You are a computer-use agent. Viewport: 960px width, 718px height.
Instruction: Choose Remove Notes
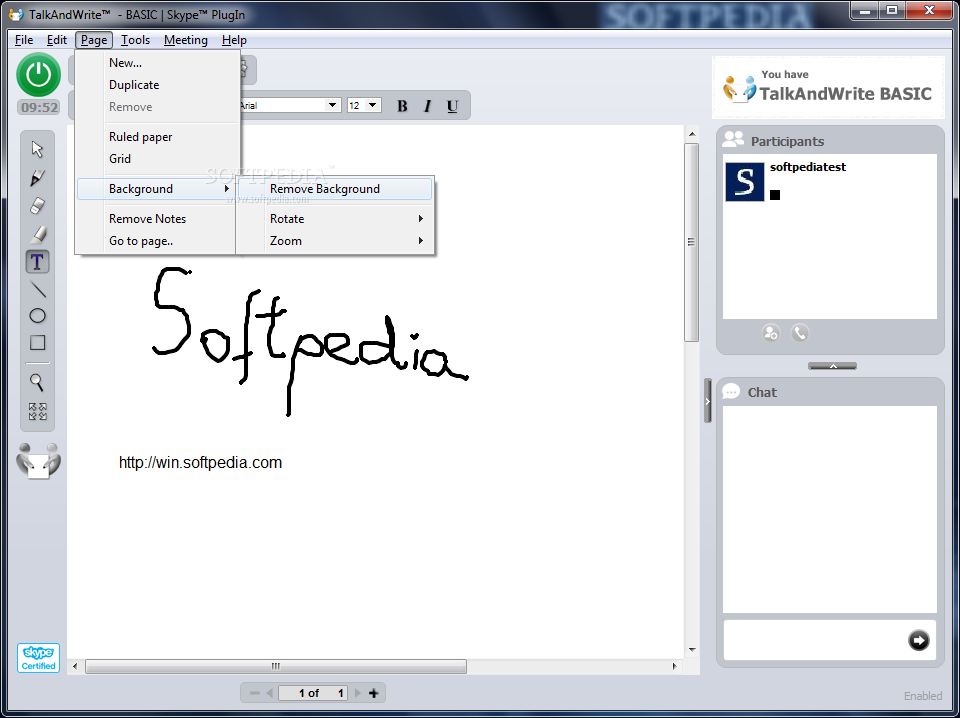(x=156, y=219)
